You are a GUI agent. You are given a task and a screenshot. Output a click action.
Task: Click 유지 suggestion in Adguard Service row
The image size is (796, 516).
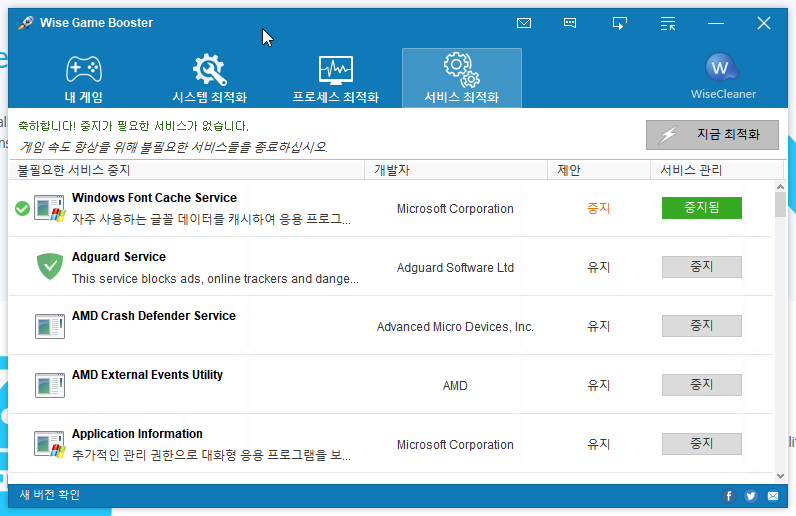(599, 267)
